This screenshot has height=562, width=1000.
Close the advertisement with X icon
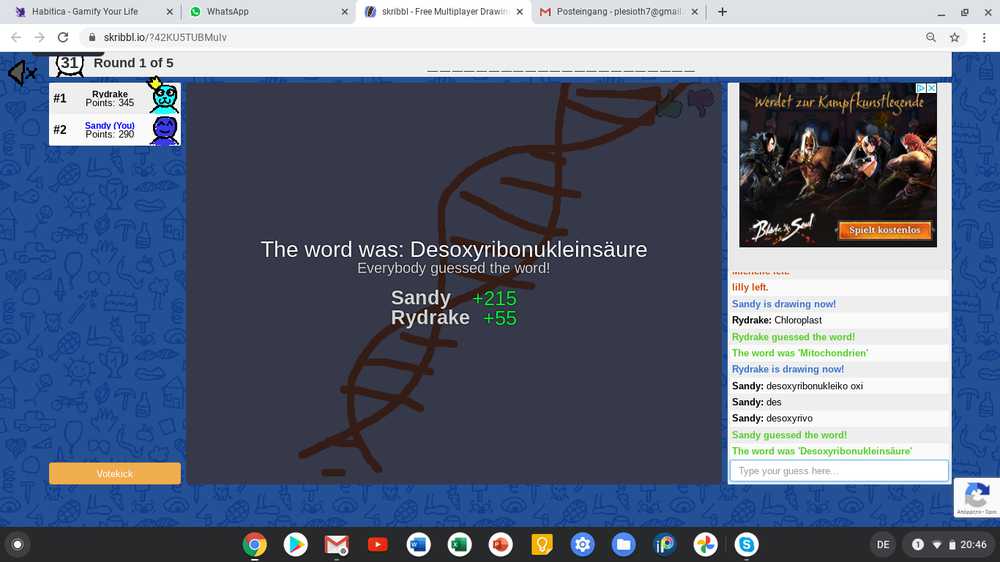click(x=931, y=89)
